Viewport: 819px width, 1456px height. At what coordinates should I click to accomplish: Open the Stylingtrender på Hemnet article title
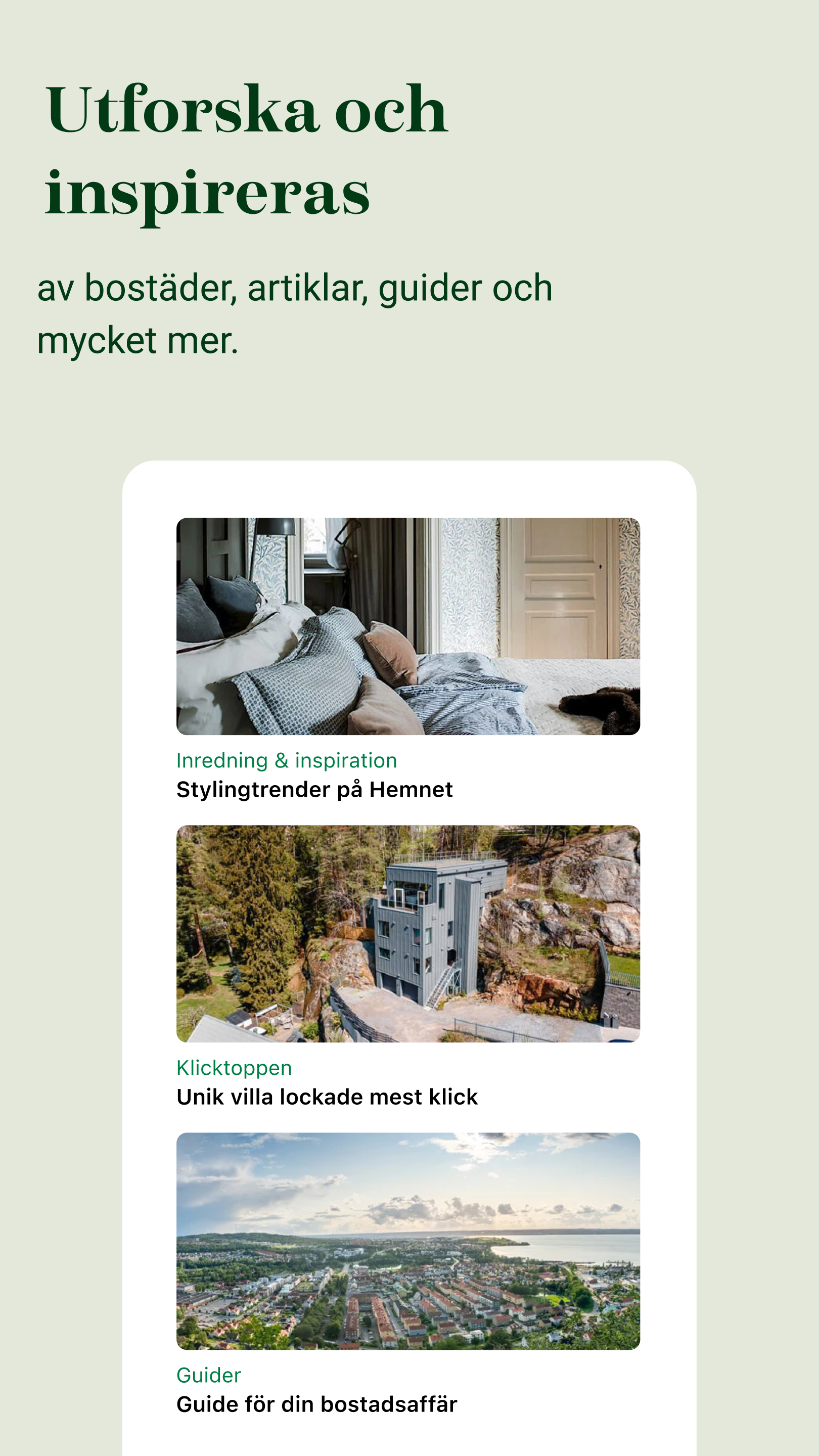point(314,790)
